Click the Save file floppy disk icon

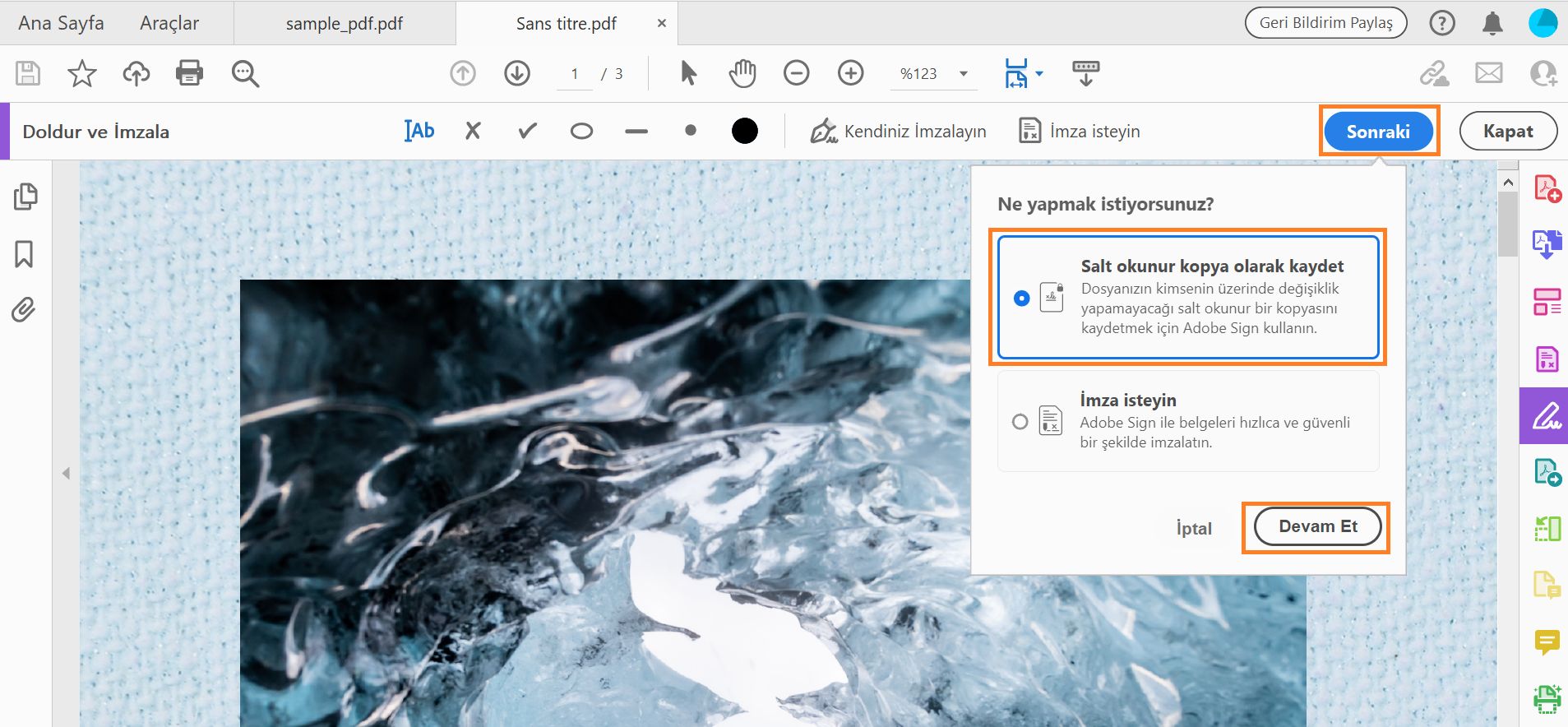(x=28, y=74)
